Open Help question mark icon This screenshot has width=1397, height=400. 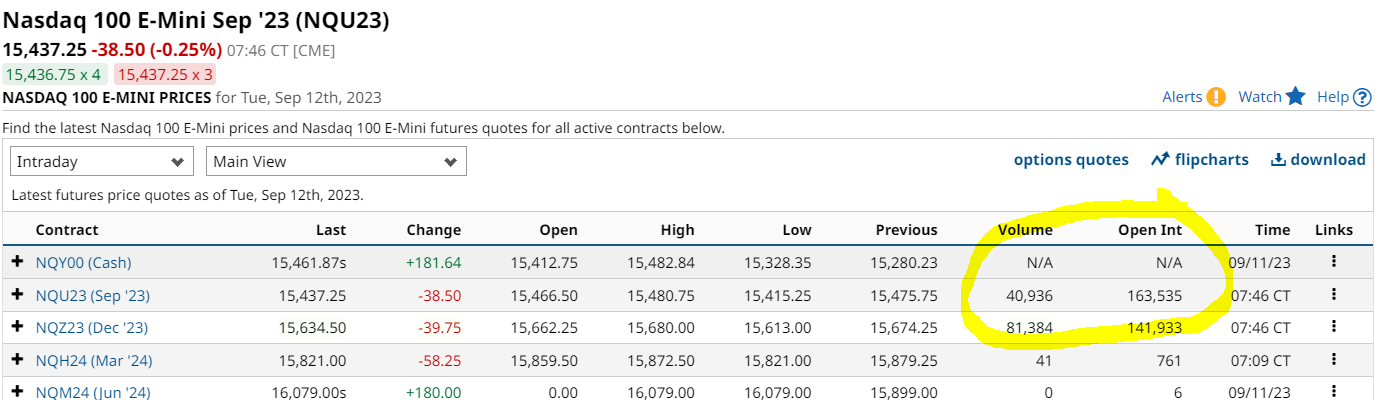[1362, 97]
